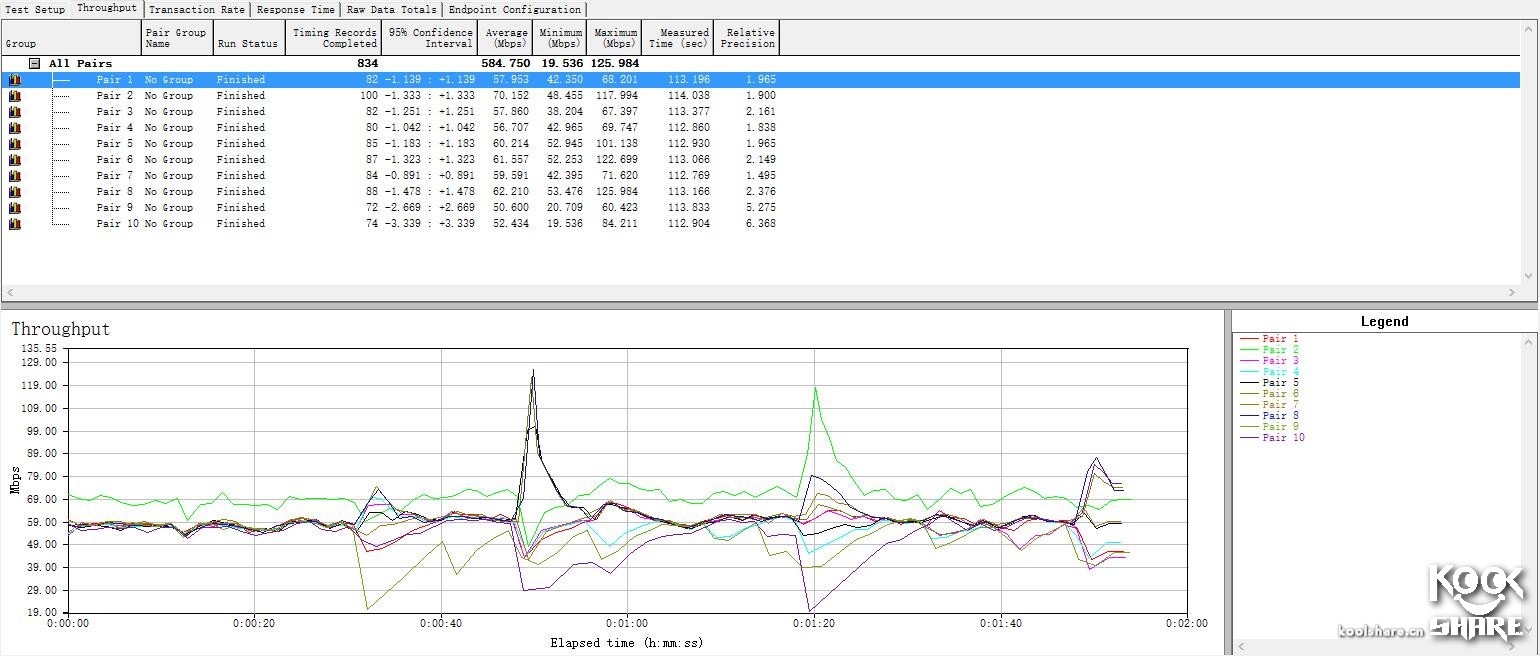Select the icon in the Pair 6 row

tap(14, 160)
